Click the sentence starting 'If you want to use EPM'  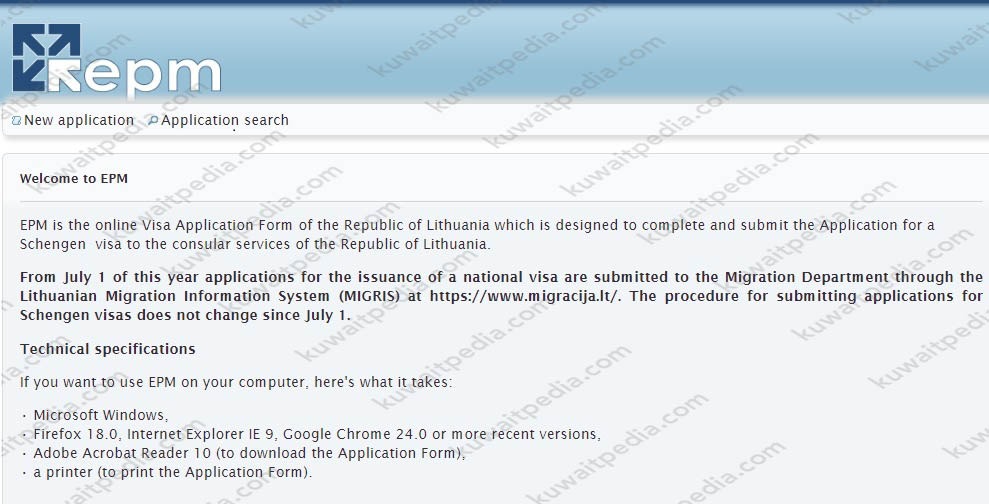(236, 382)
